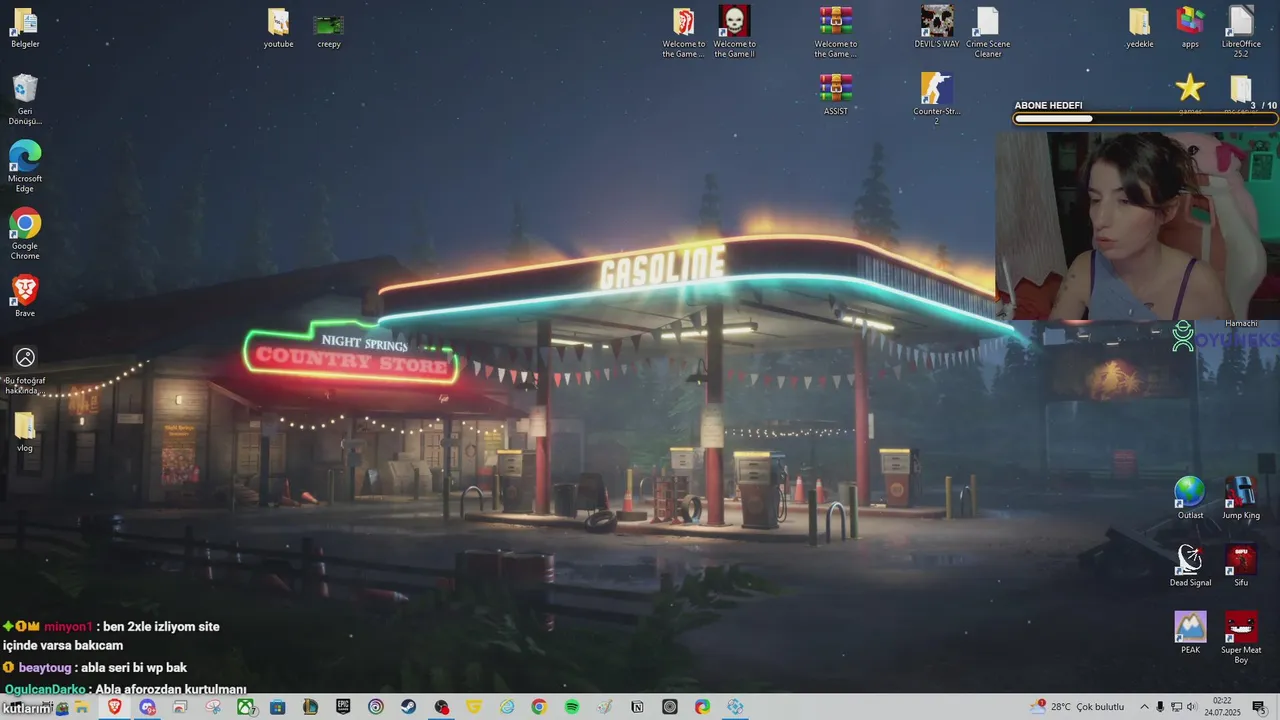Image resolution: width=1280 pixels, height=720 pixels.
Task: Select Welcome to the Game red-ear icon
Action: point(684,32)
